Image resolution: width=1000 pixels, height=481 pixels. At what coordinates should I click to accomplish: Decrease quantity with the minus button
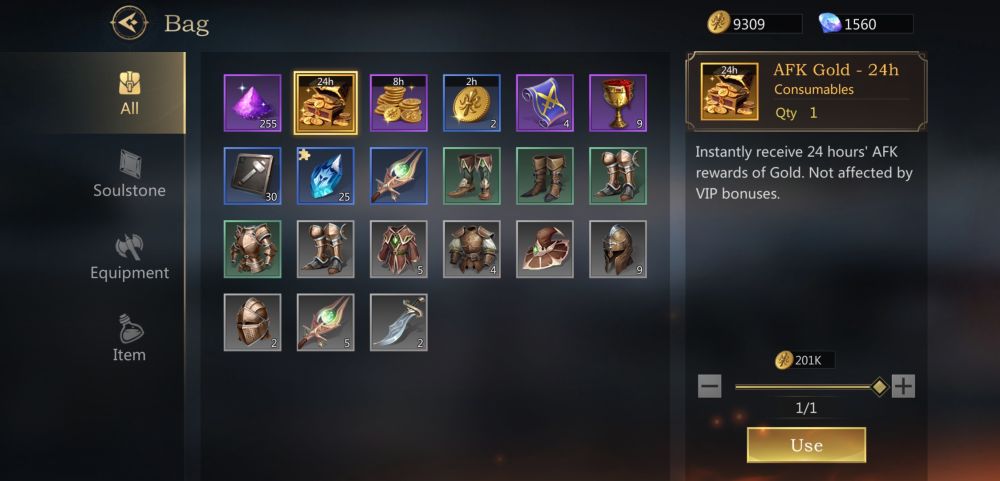pyautogui.click(x=709, y=386)
